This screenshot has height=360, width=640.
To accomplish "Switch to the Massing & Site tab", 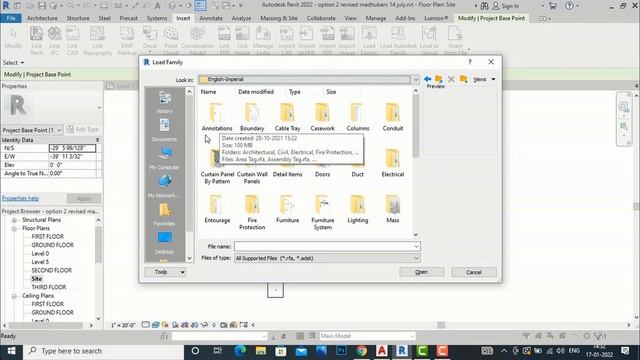I will 279,18.
